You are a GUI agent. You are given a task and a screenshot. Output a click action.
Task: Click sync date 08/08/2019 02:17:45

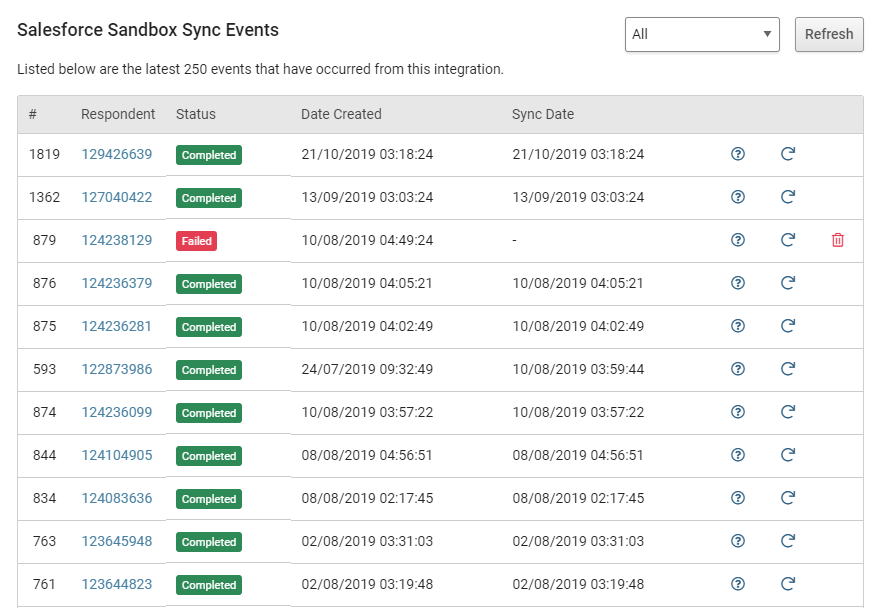(578, 498)
